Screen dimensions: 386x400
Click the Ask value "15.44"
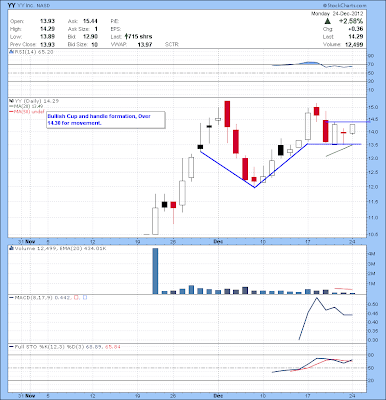(90, 21)
